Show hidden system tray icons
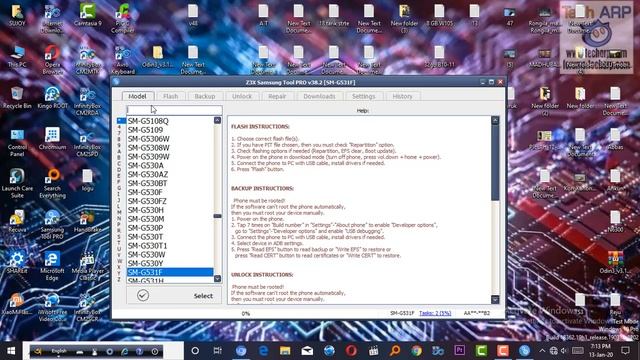The width and height of the screenshot is (640, 360). click(542, 351)
